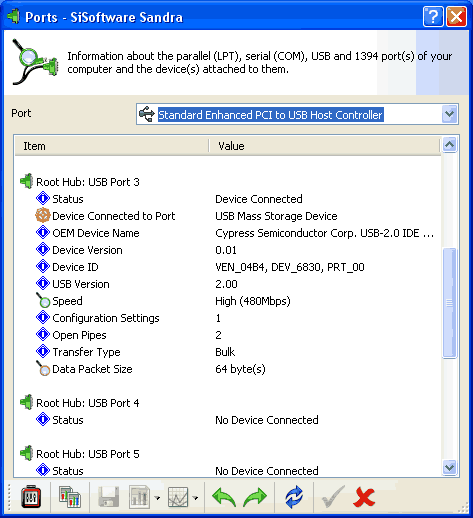
Task: Select the Device Connected to Port row
Action: pyautogui.click(x=228, y=216)
